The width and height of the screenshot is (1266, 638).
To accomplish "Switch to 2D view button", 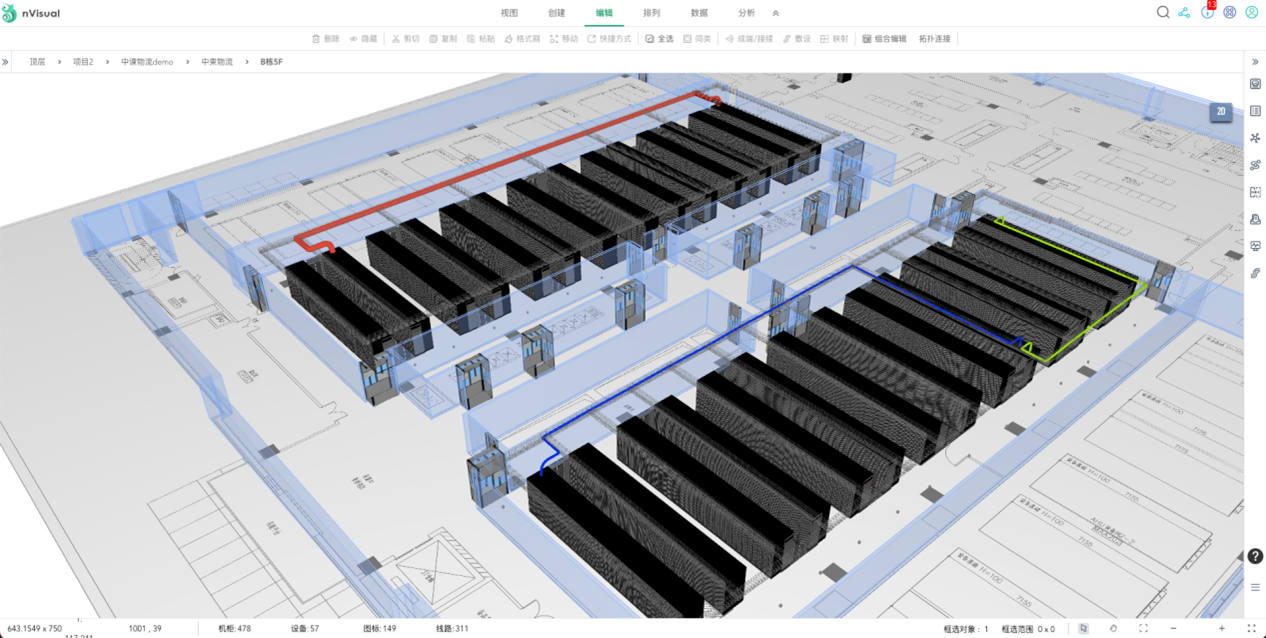I will point(1220,112).
